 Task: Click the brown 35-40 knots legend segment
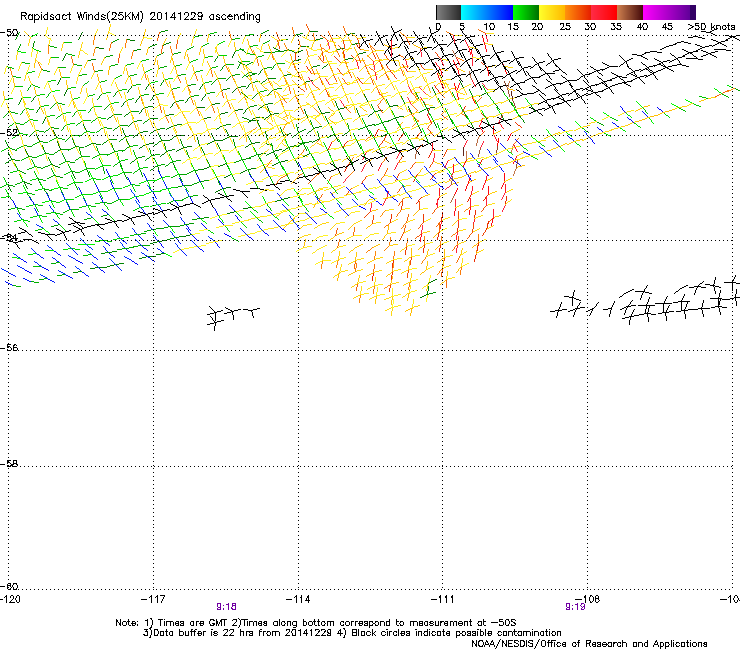coord(630,12)
